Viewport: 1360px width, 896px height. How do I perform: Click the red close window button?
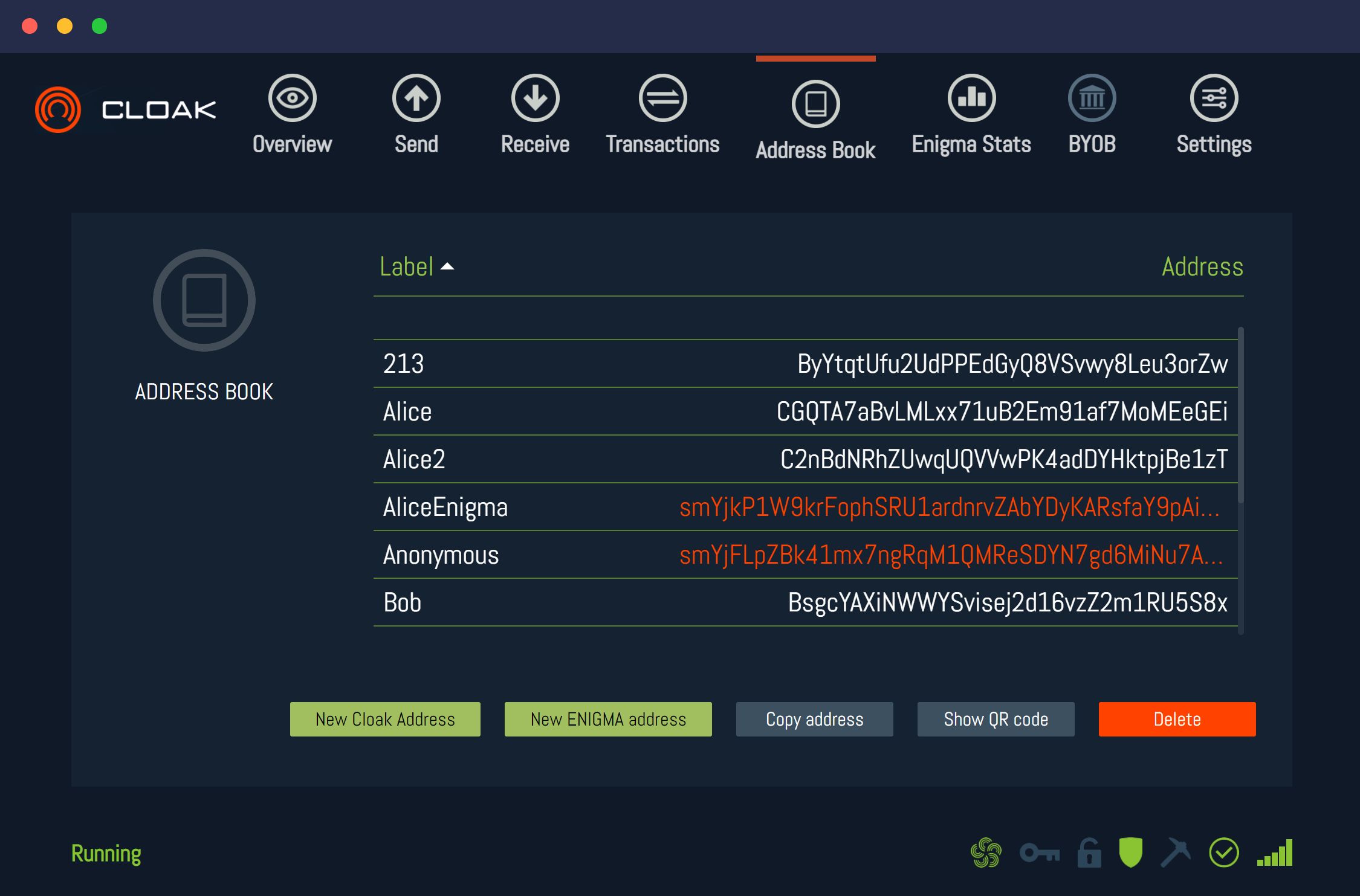coord(30,26)
